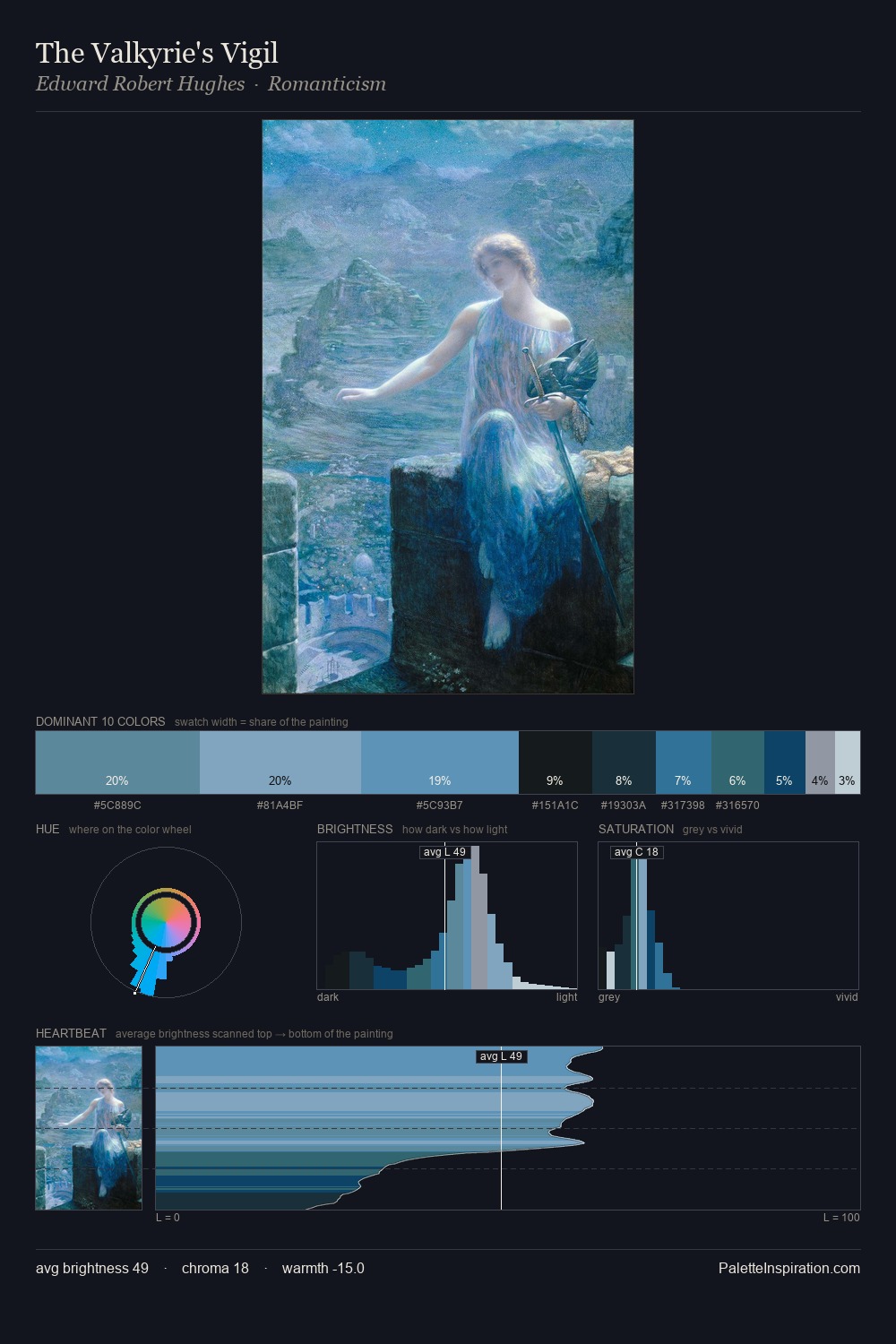The height and width of the screenshot is (1344, 896).
Task: Click "swatch width = share of the painting"
Action: (262, 722)
